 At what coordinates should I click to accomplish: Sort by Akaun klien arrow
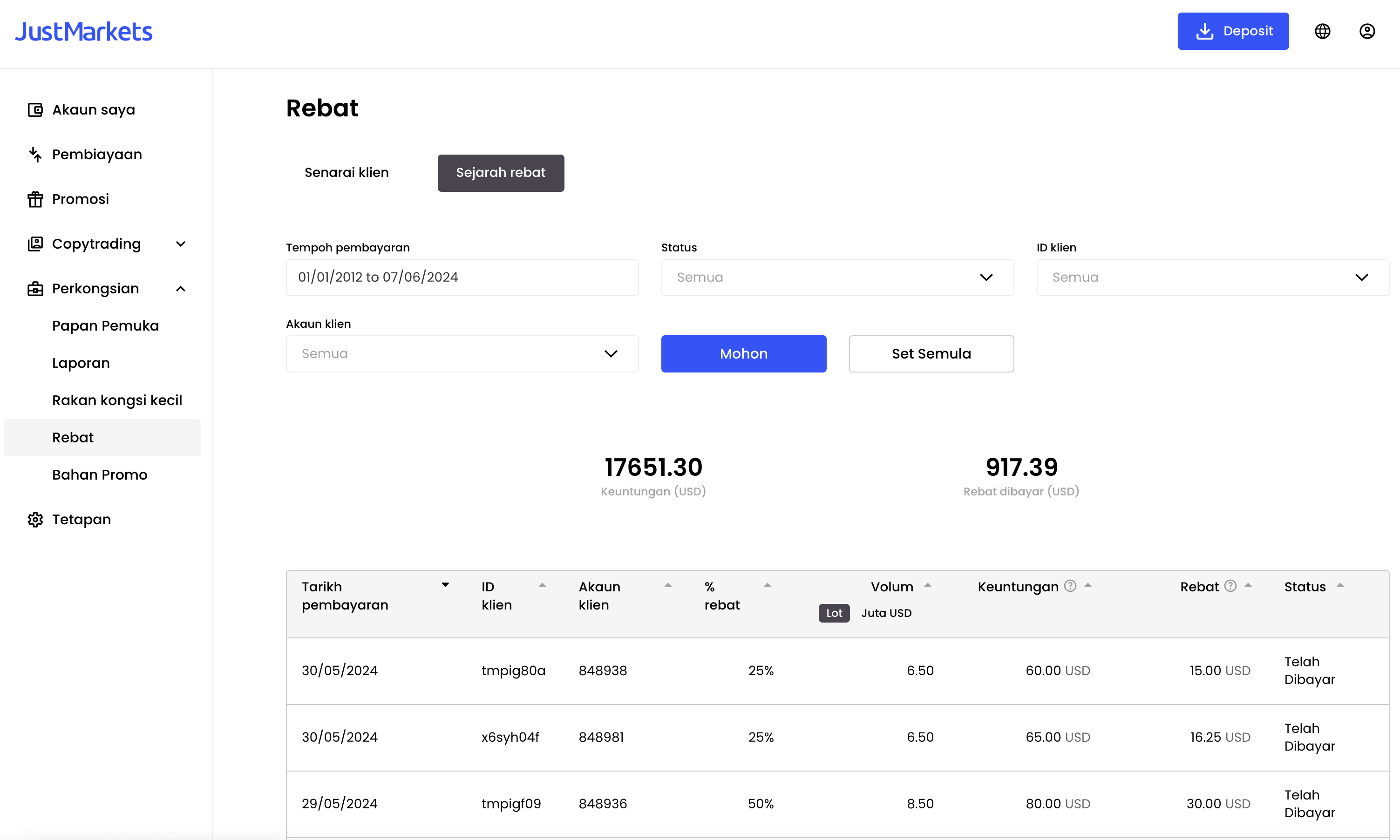pyautogui.click(x=668, y=585)
